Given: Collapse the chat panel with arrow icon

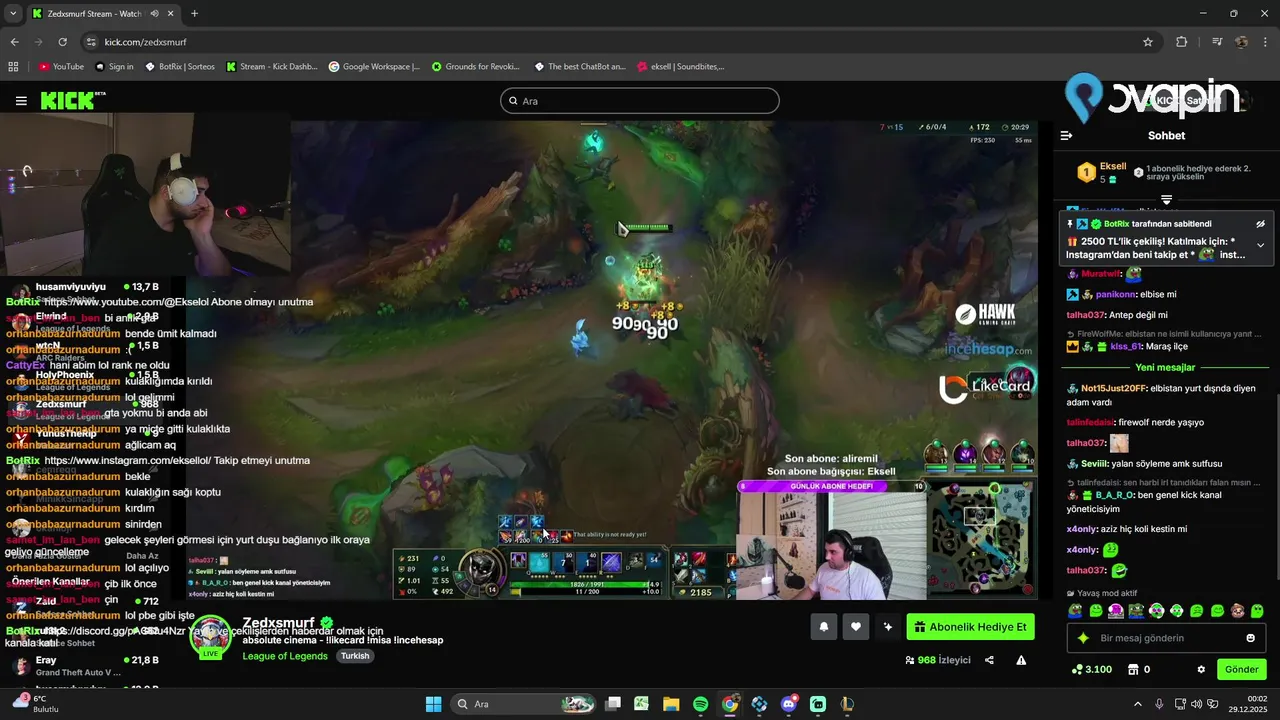Looking at the screenshot, I should coord(1066,135).
